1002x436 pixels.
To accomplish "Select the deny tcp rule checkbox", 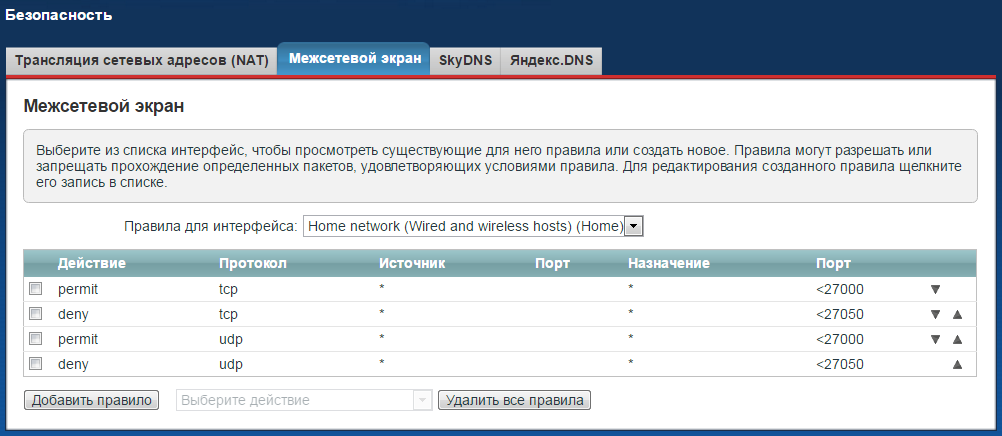I will pyautogui.click(x=36, y=314).
